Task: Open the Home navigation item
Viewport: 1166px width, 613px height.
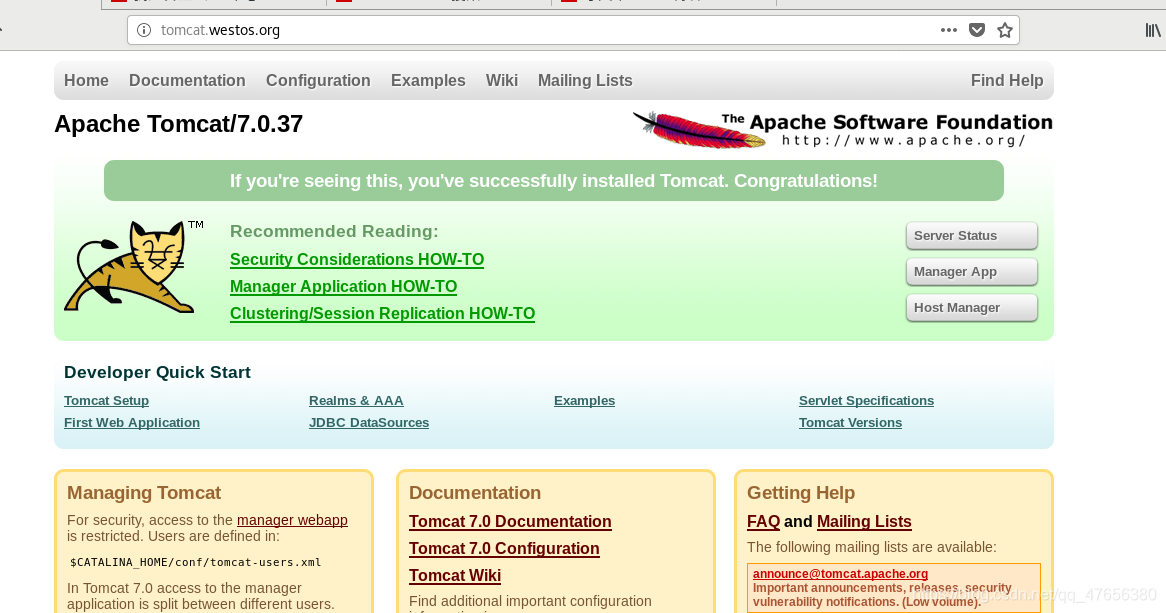Action: click(86, 80)
